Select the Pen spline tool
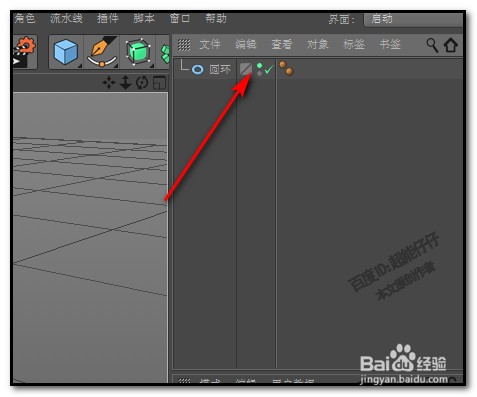The width and height of the screenshot is (477, 397). [102, 52]
